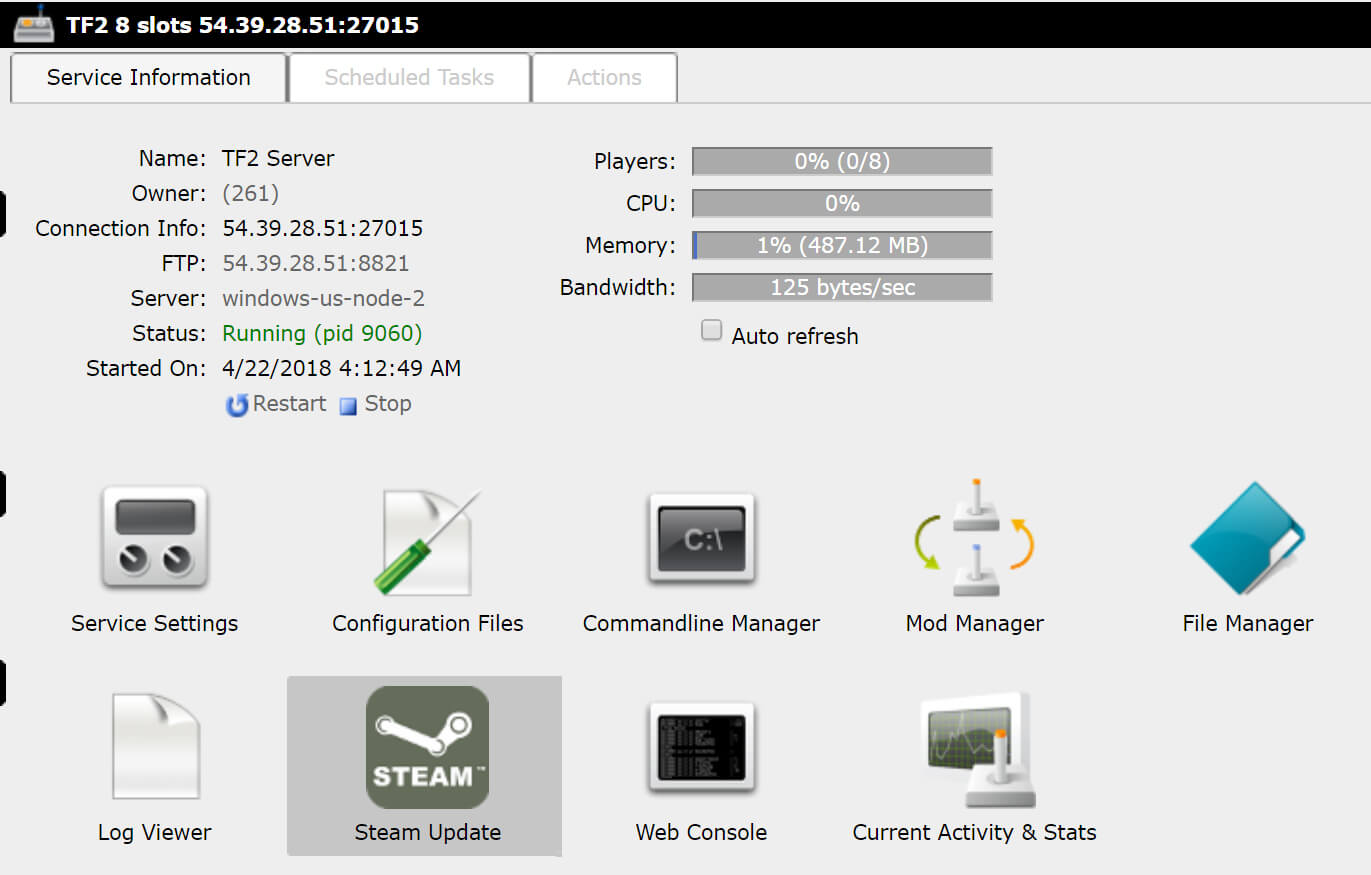
Task: Click the Players usage bar
Action: (x=842, y=161)
